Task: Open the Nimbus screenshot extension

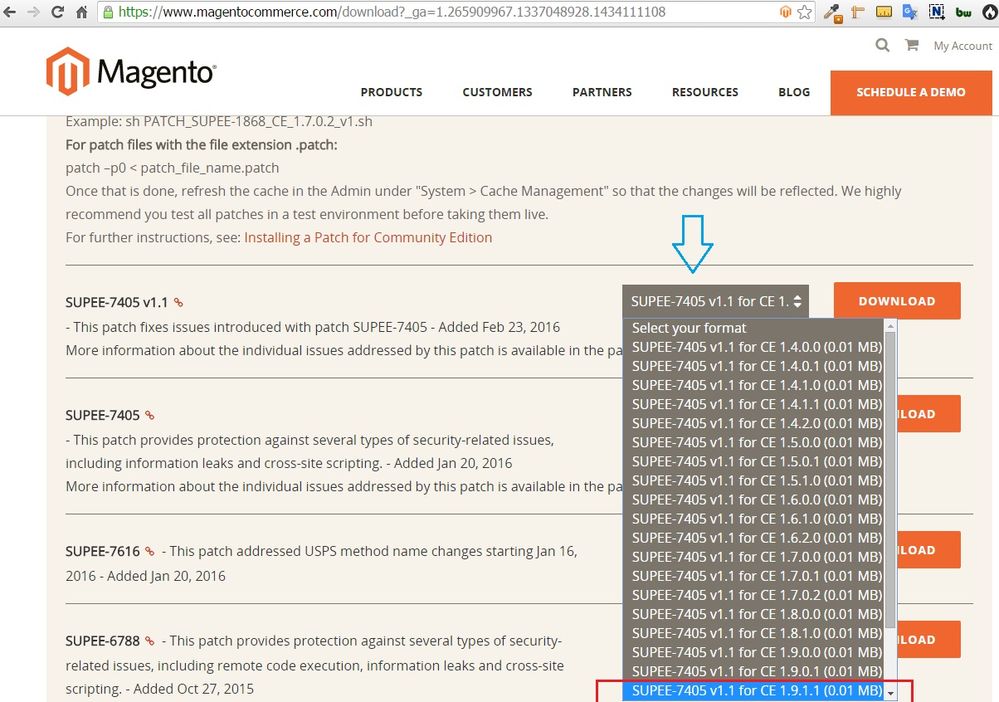Action: 937,11
